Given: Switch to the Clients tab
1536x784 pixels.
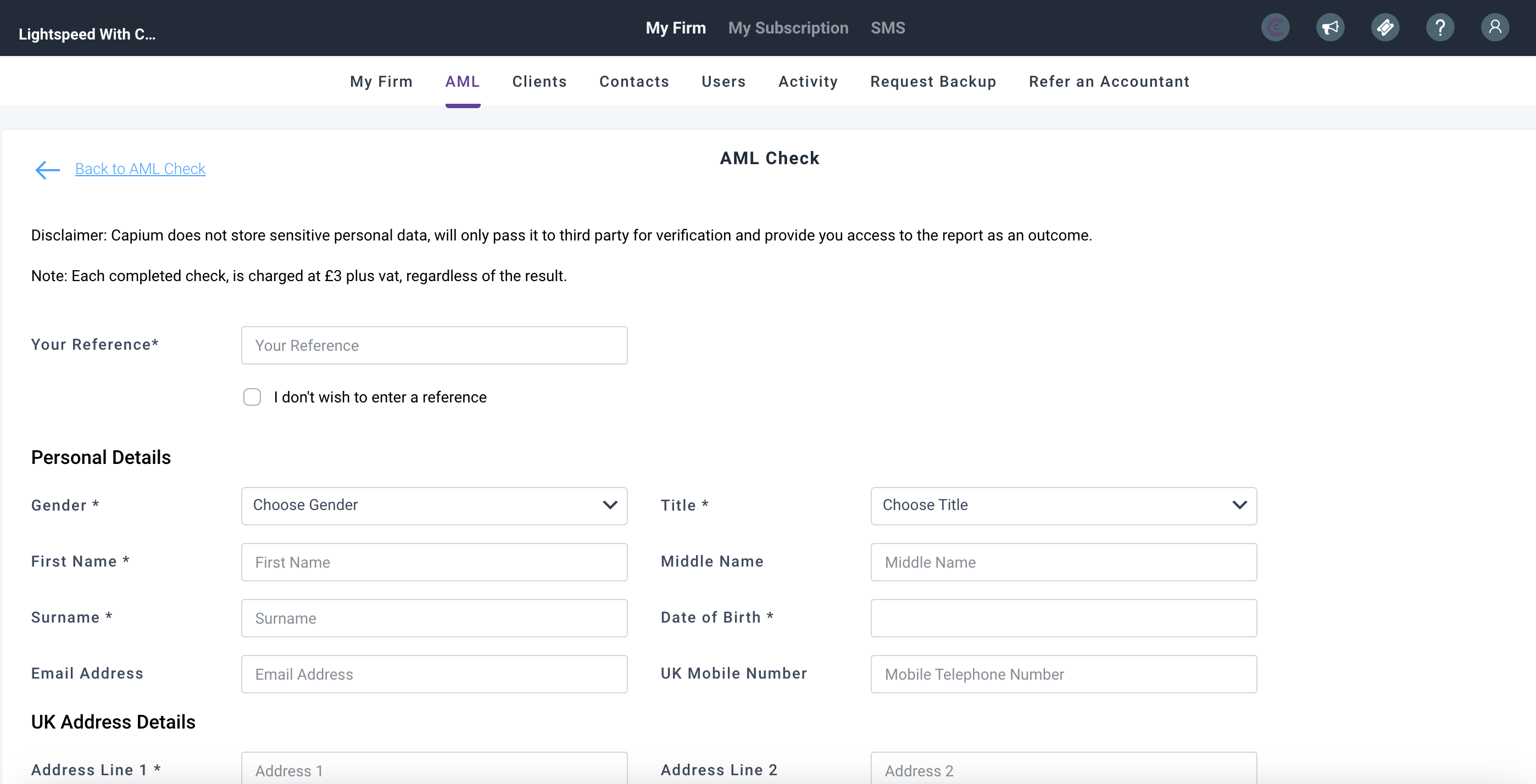Looking at the screenshot, I should tap(539, 82).
